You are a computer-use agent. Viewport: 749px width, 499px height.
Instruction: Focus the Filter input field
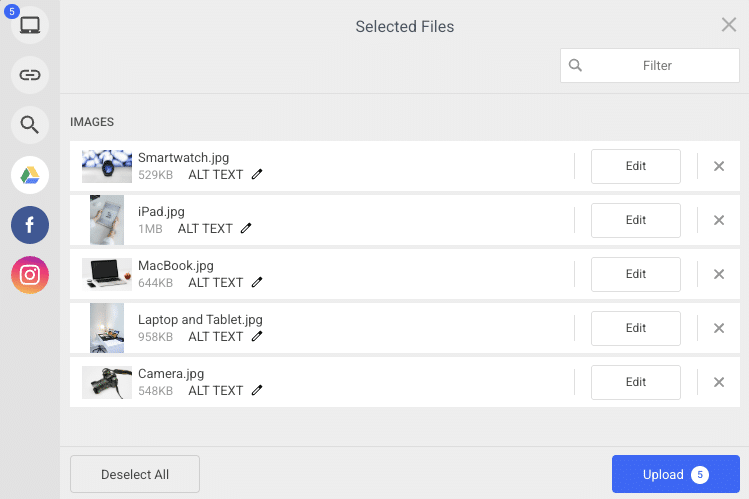650,65
